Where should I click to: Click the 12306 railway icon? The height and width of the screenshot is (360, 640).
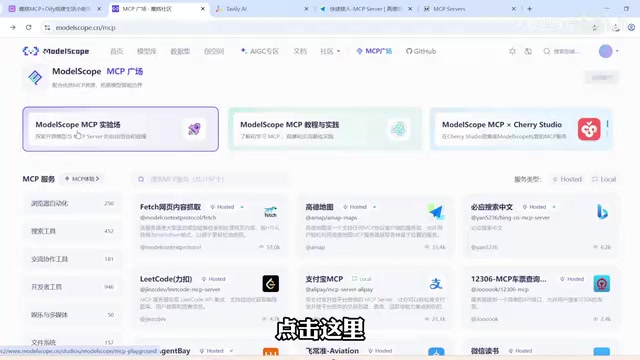click(x=602, y=284)
